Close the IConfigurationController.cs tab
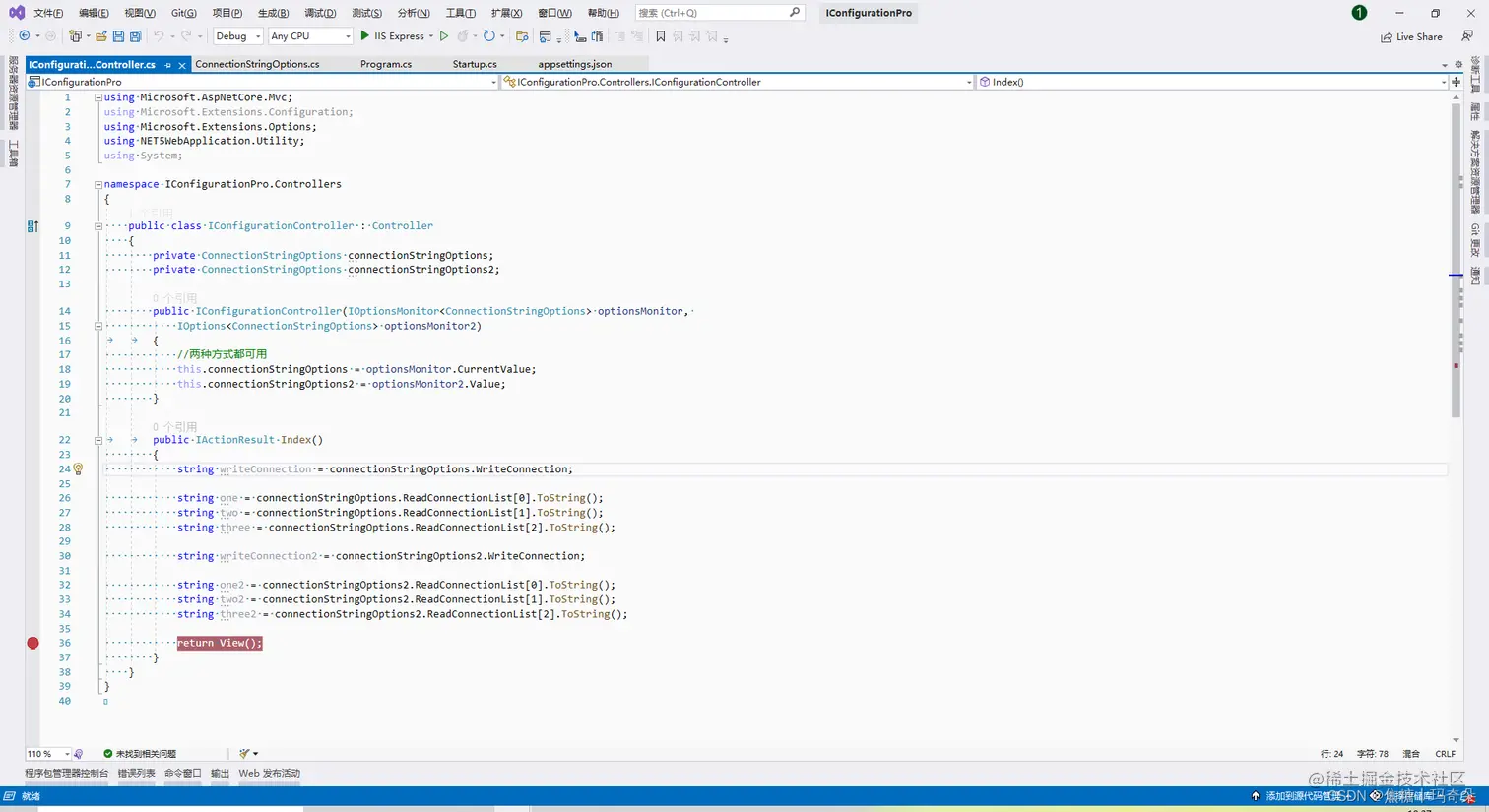The height and width of the screenshot is (812, 1489). 182,65
